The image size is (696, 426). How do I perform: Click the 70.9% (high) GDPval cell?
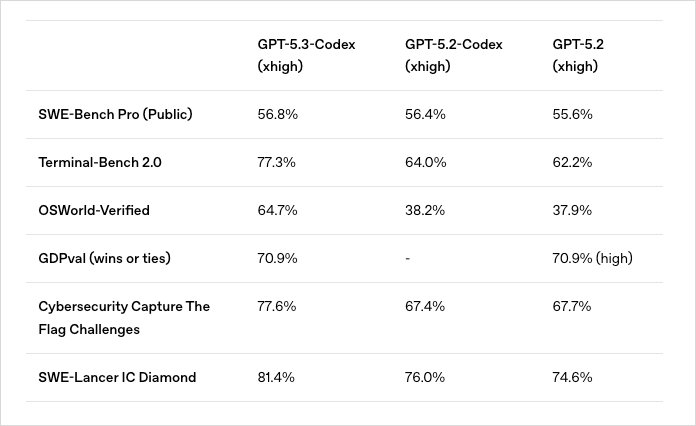pyautogui.click(x=593, y=258)
